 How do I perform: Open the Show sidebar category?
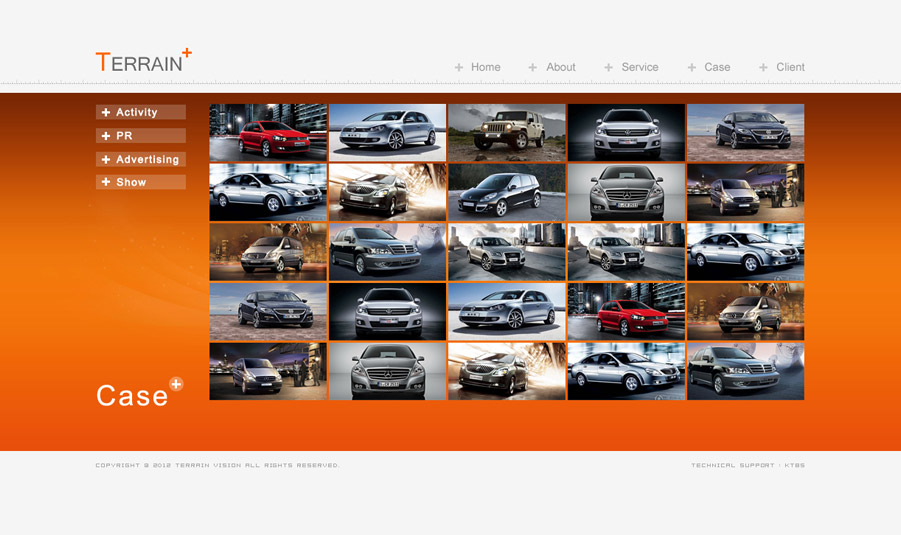pyautogui.click(x=131, y=182)
